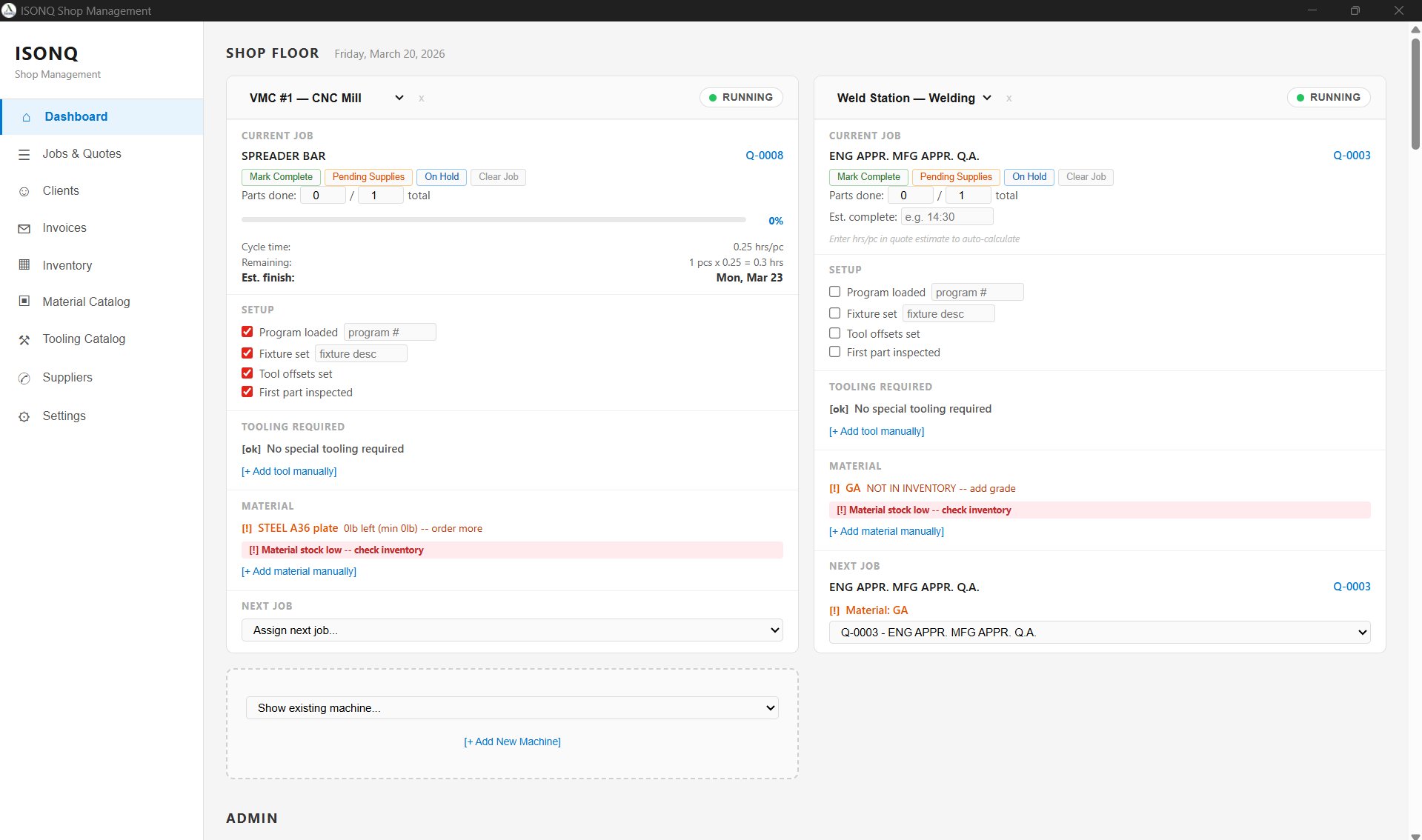
Task: Click the Settings gear icon
Action: pyautogui.click(x=24, y=416)
